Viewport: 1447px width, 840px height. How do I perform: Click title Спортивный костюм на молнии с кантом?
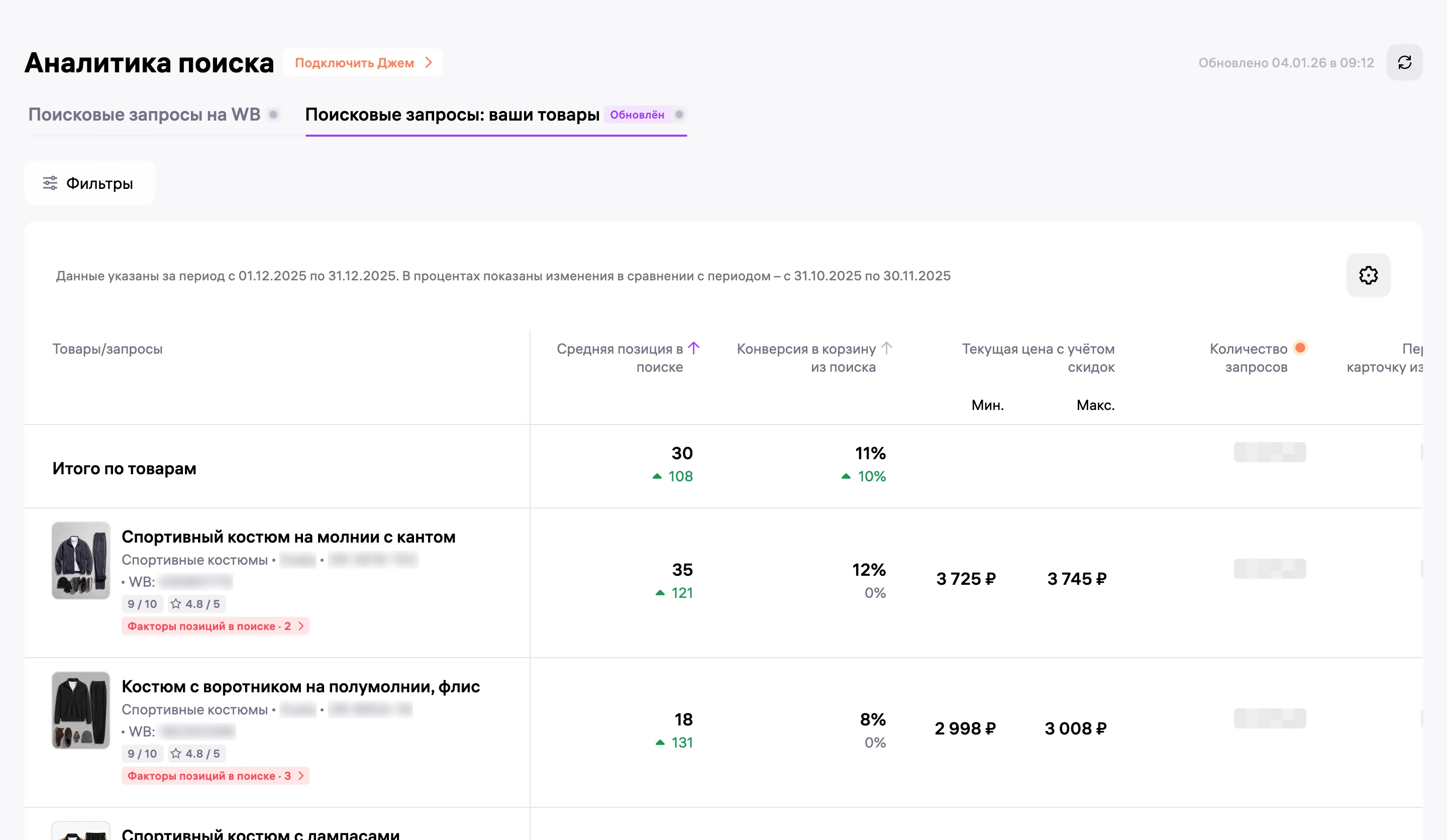(288, 537)
